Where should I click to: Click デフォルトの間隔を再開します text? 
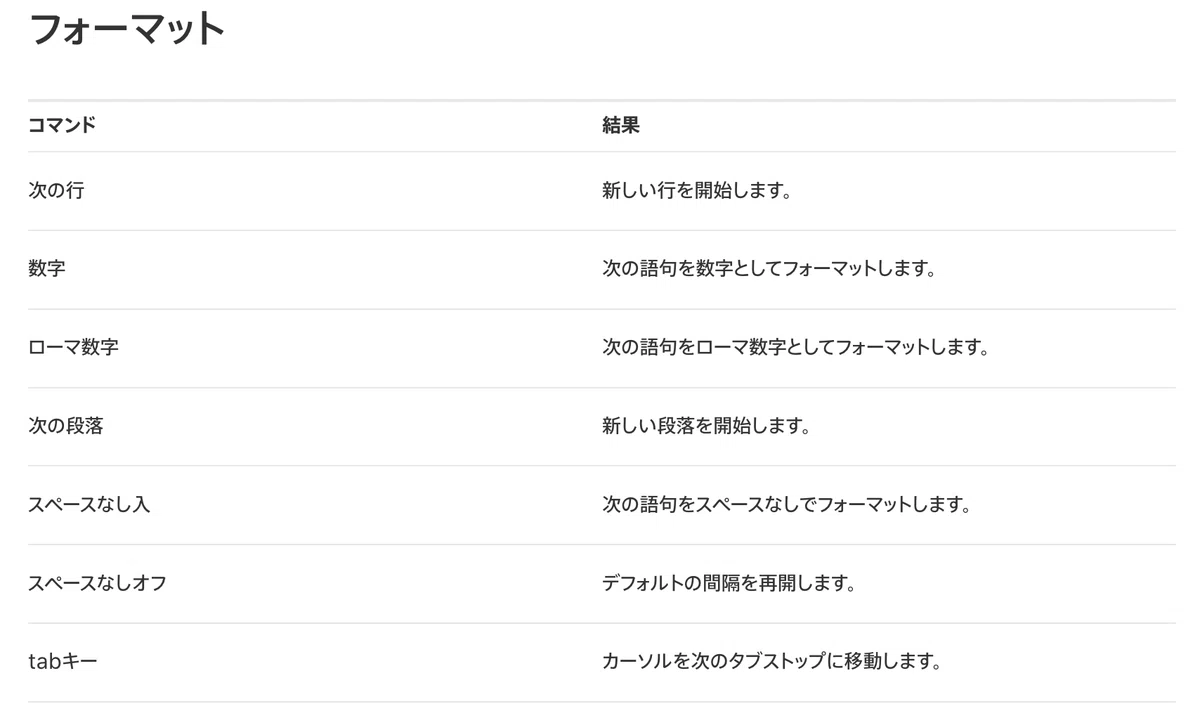pos(729,583)
